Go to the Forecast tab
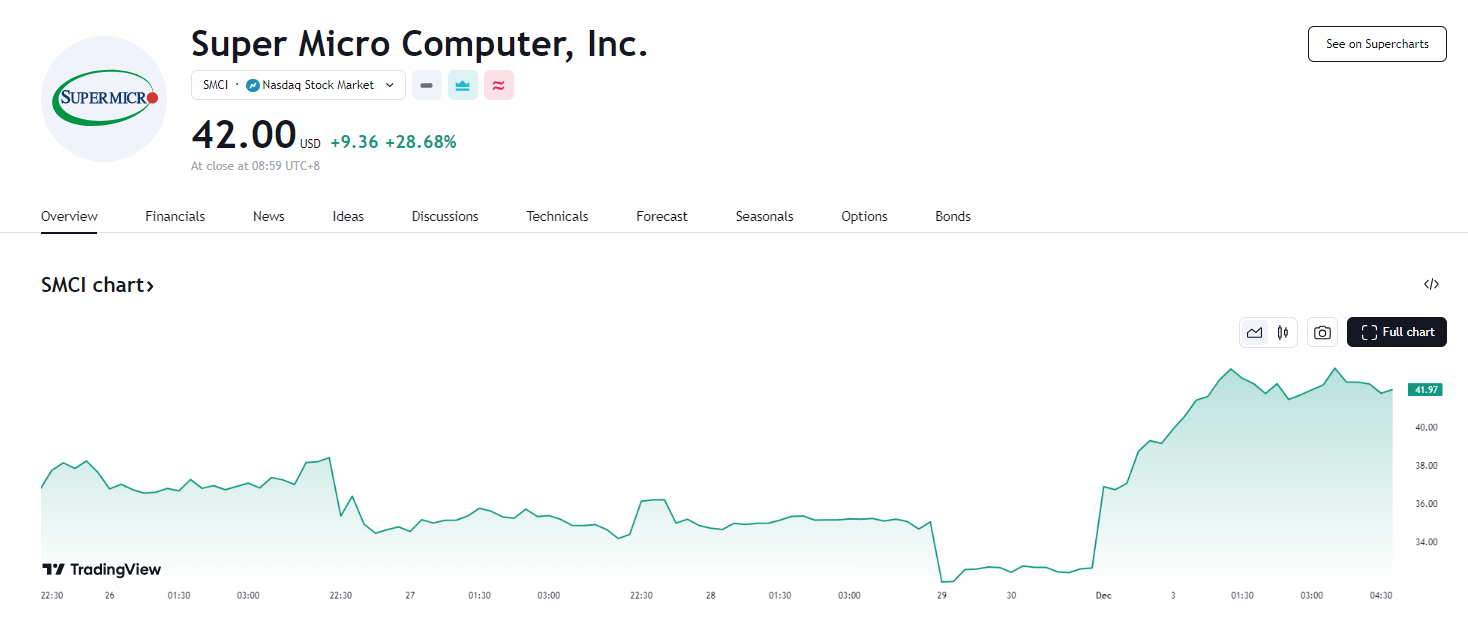The height and width of the screenshot is (620, 1468). 662,216
